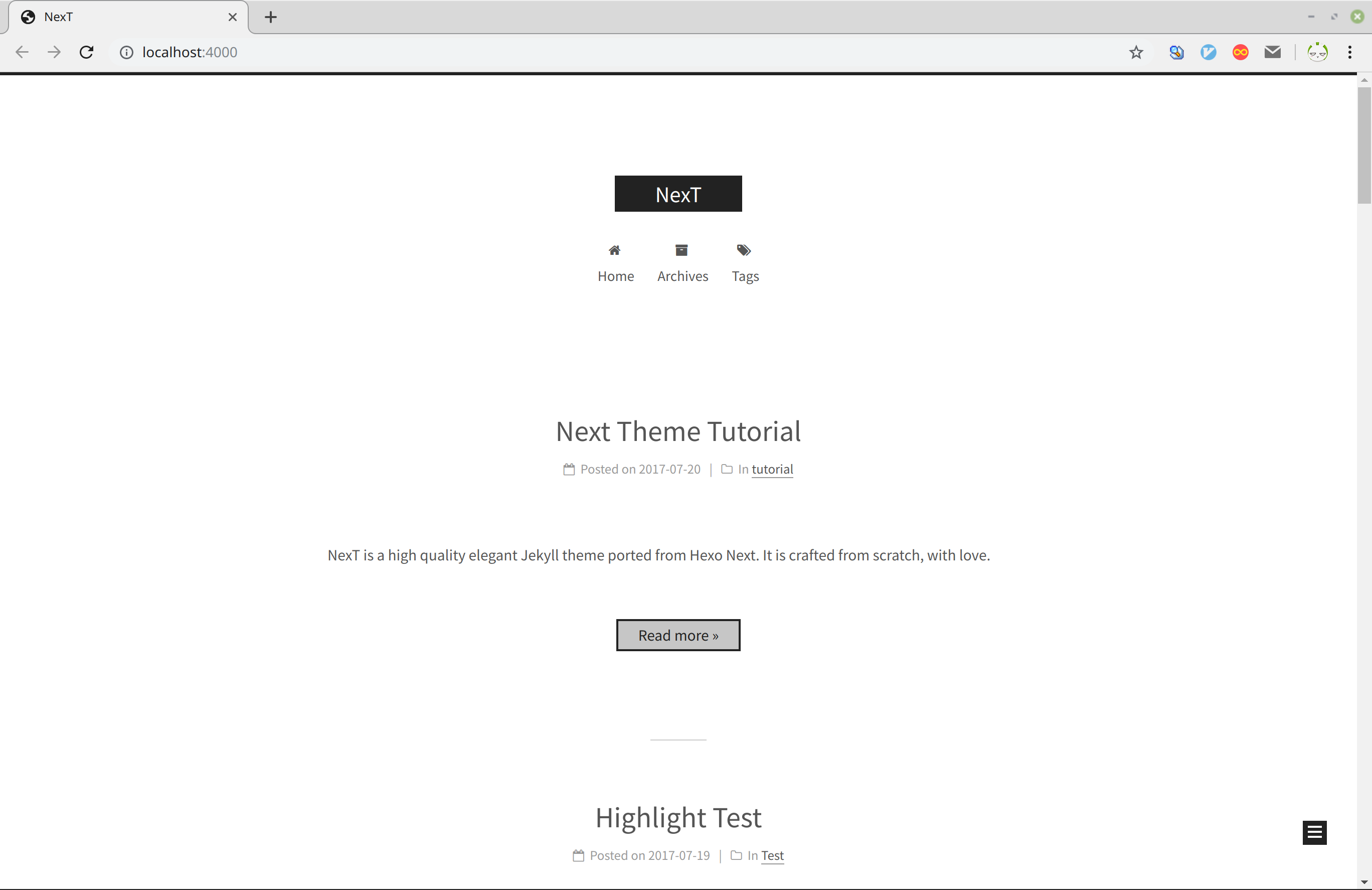Click the Read more button
The height and width of the screenshot is (890, 1372).
pos(678,635)
